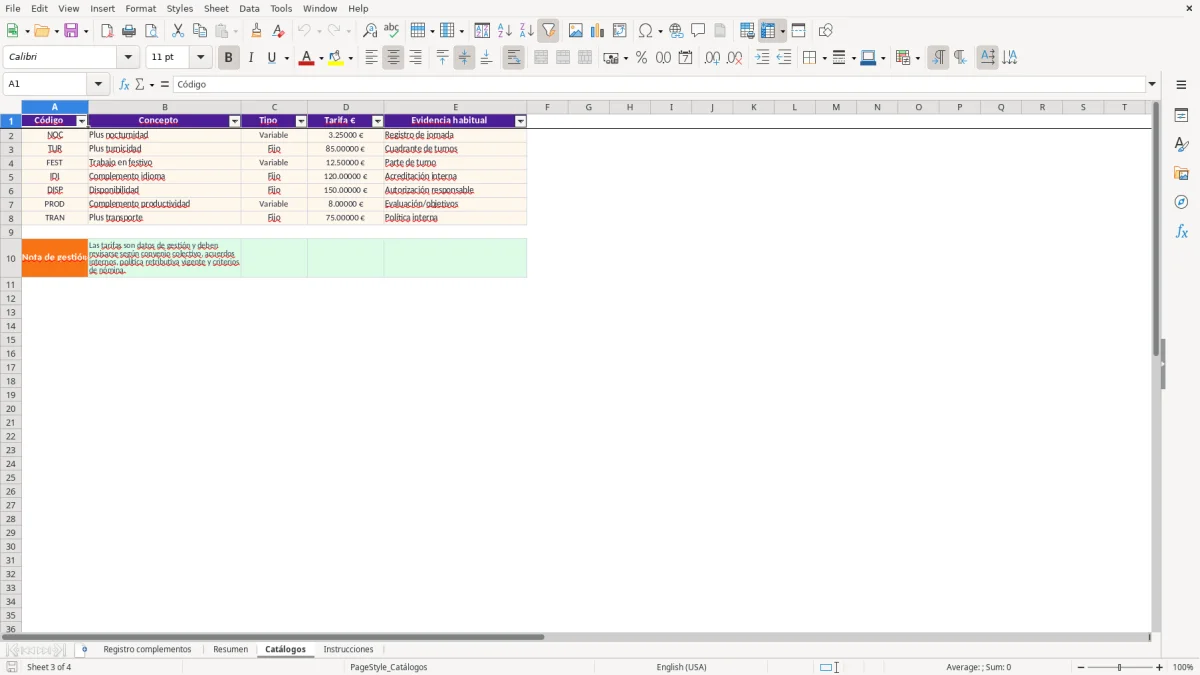Toggle Center Horizontally alignment

[393, 58]
